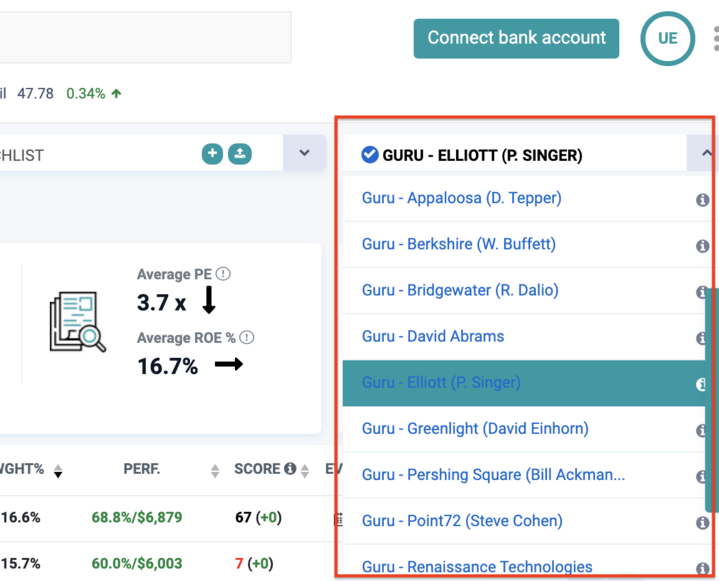Image resolution: width=719 pixels, height=581 pixels.
Task: Click the rightward Average ROE arrow
Action: tap(229, 364)
